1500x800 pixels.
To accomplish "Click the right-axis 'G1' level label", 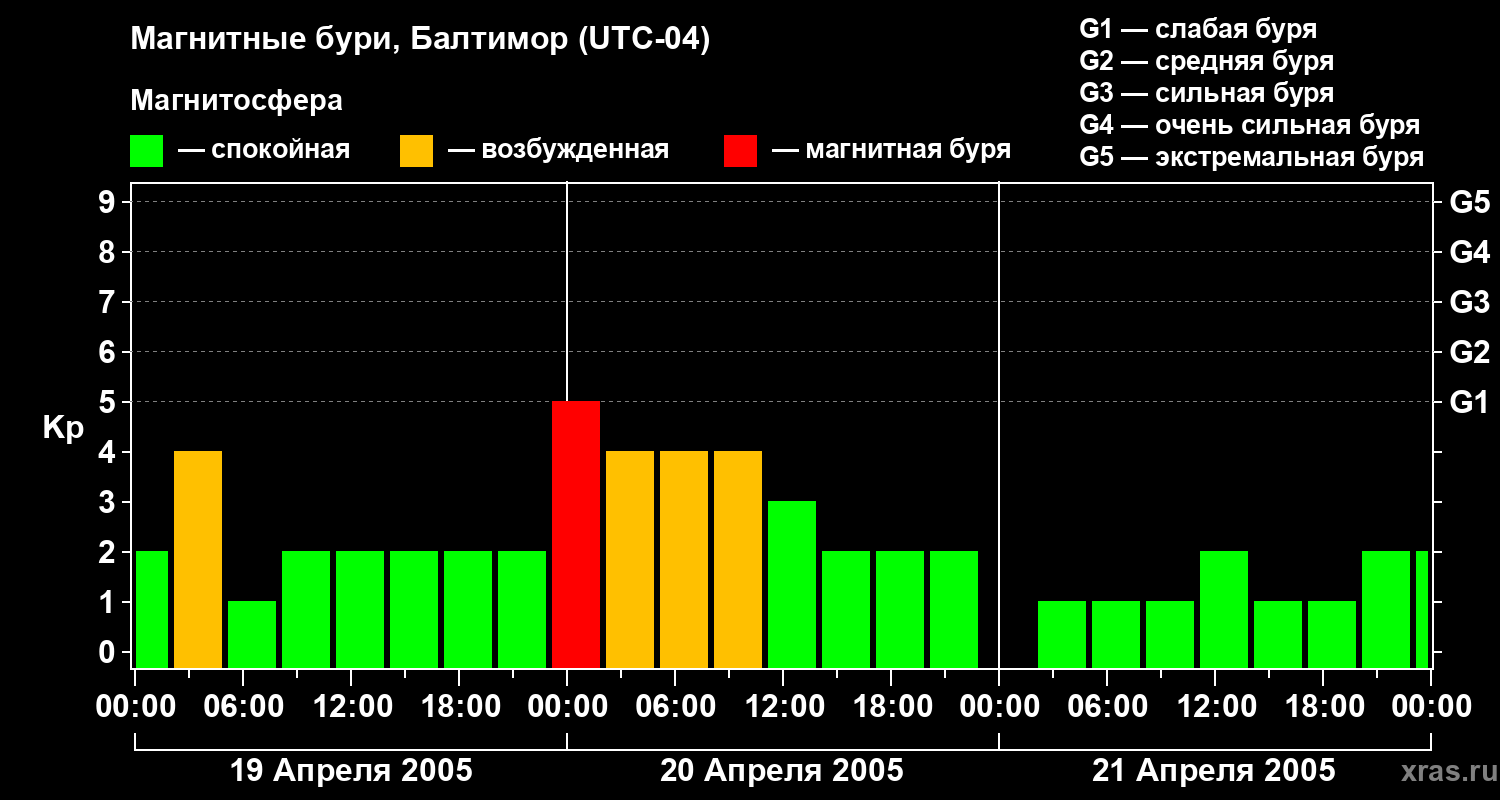I will (x=1469, y=402).
